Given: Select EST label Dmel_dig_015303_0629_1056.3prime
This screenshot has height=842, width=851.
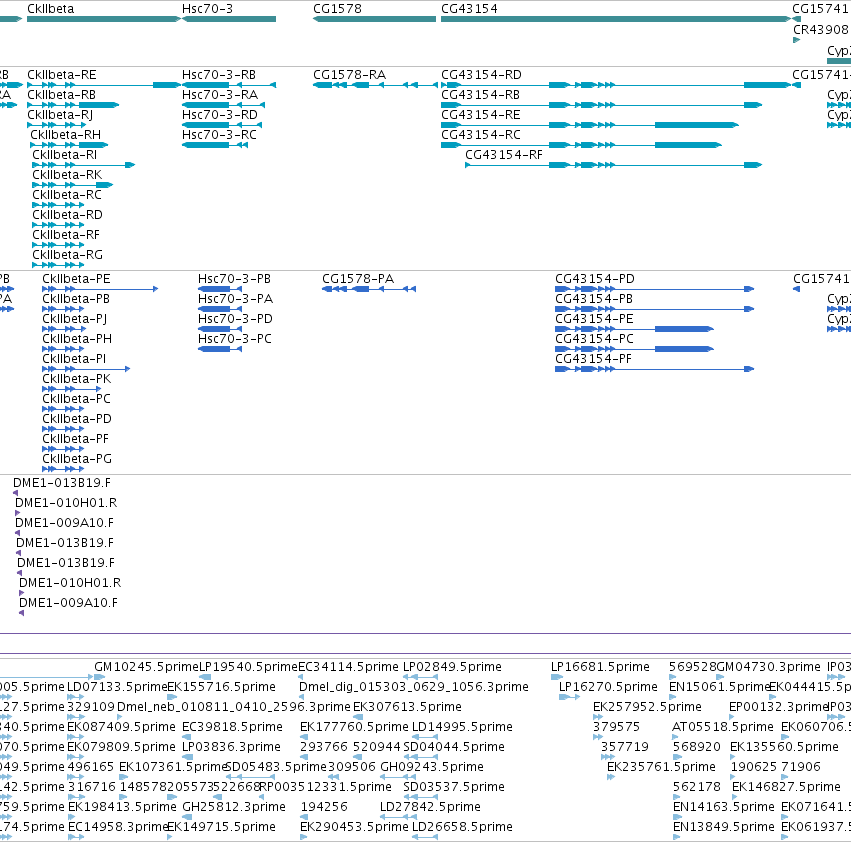Looking at the screenshot, I should click(414, 687).
